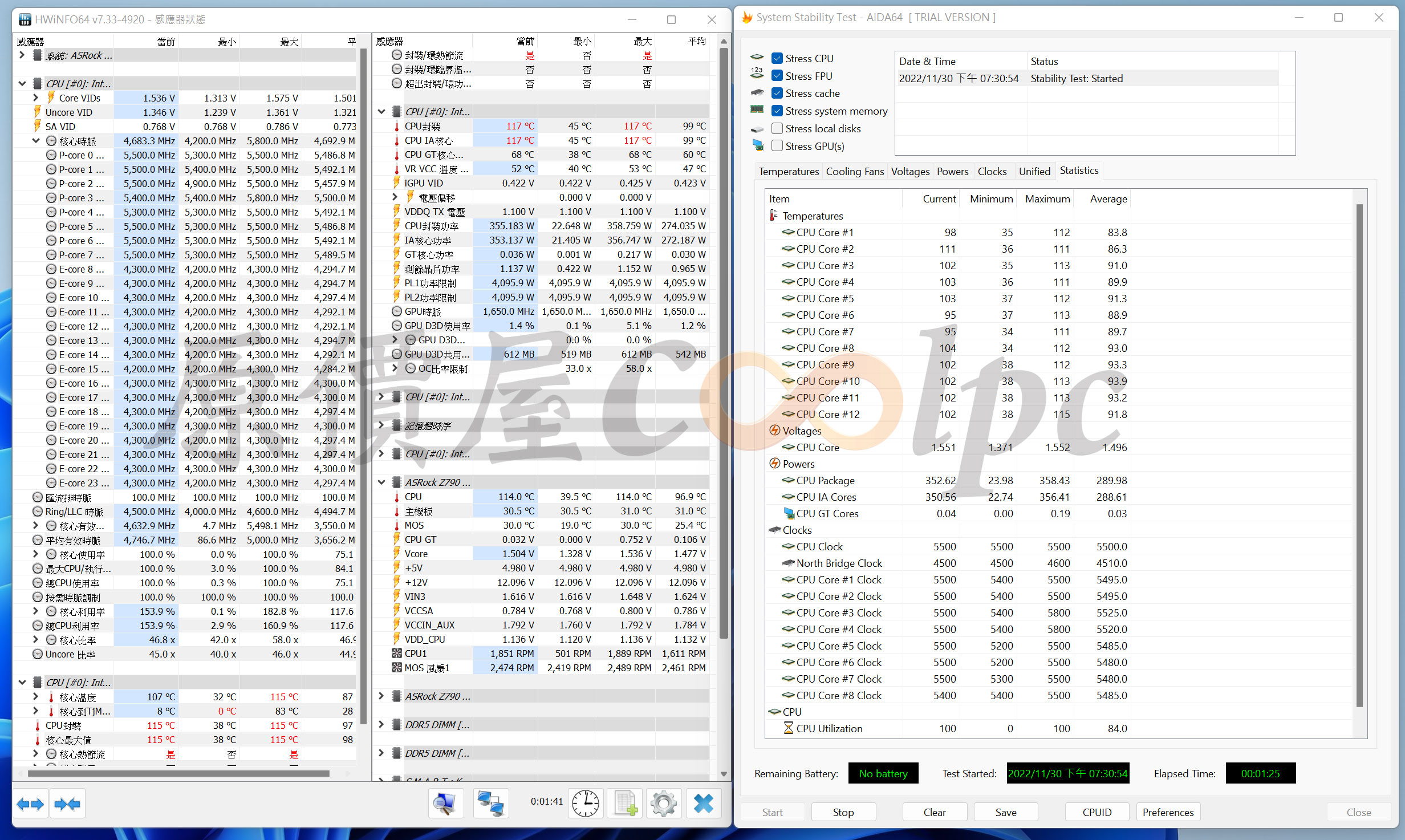1405x840 pixels.
Task: Expand the 核心使用率 row
Action: [36, 554]
